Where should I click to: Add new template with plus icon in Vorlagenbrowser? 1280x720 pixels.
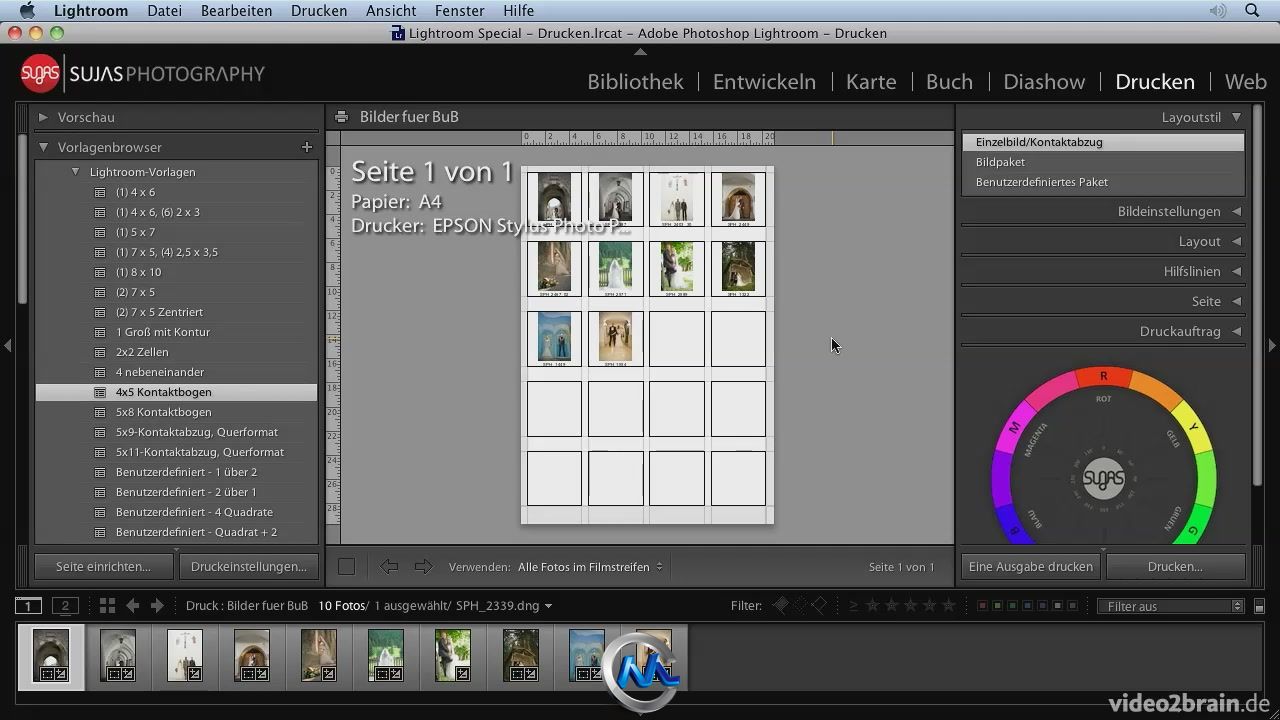coord(307,147)
